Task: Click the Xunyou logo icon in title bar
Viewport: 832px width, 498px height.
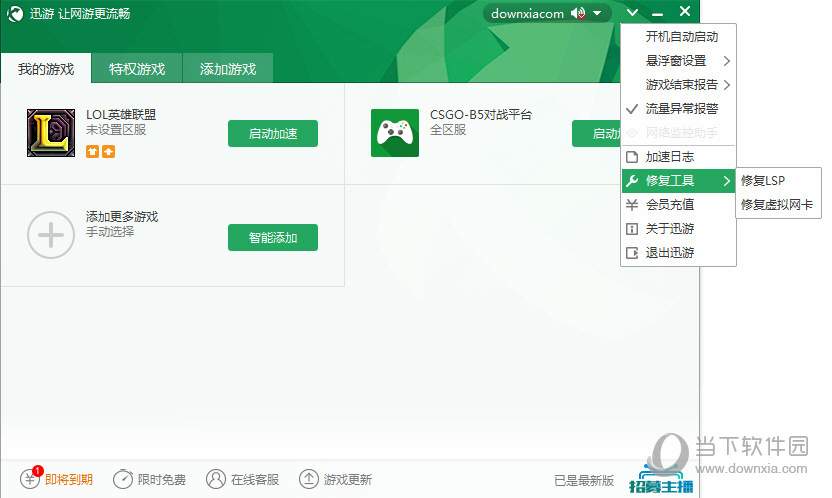Action: coord(15,13)
